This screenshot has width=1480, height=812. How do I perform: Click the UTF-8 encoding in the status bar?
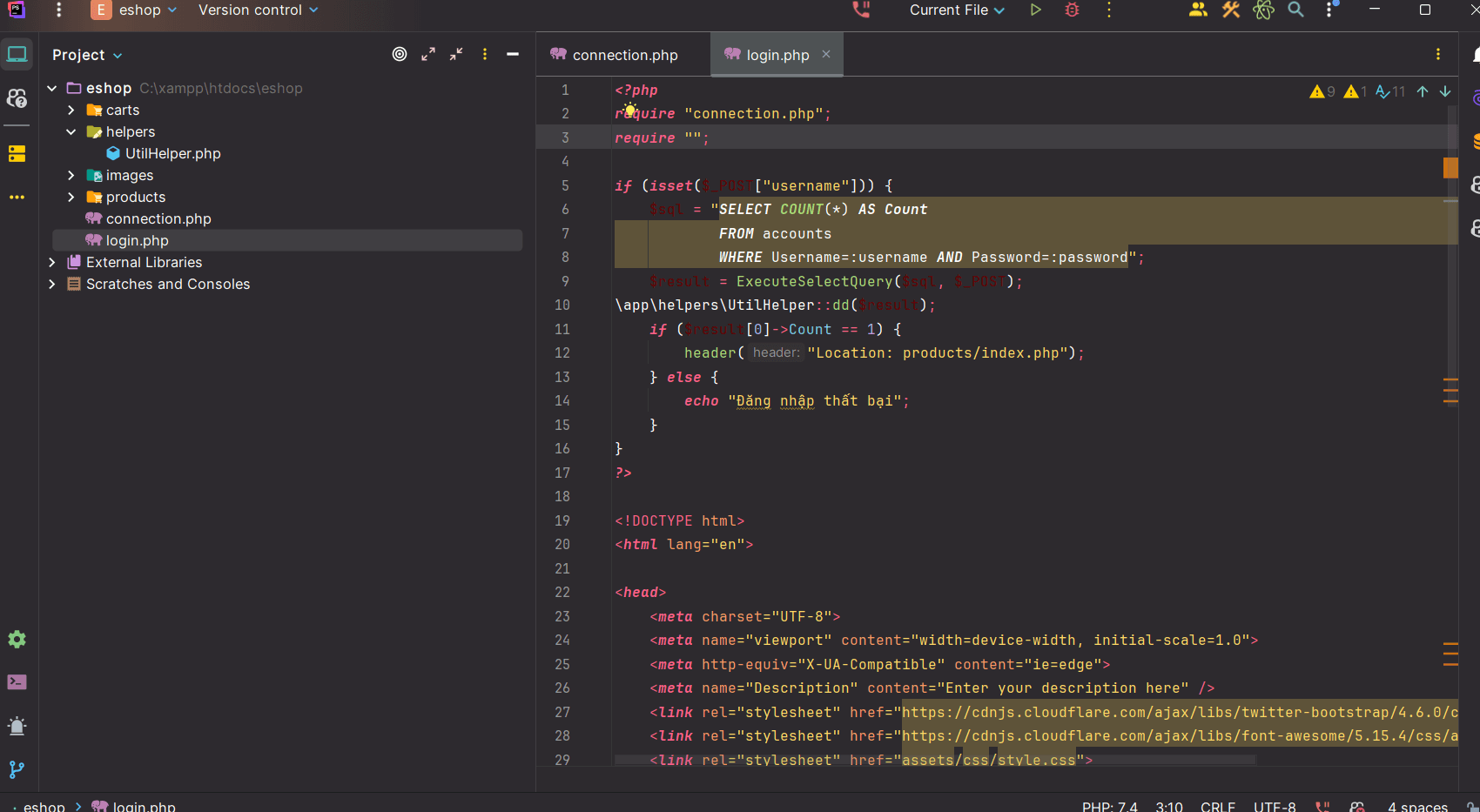[x=1274, y=806]
